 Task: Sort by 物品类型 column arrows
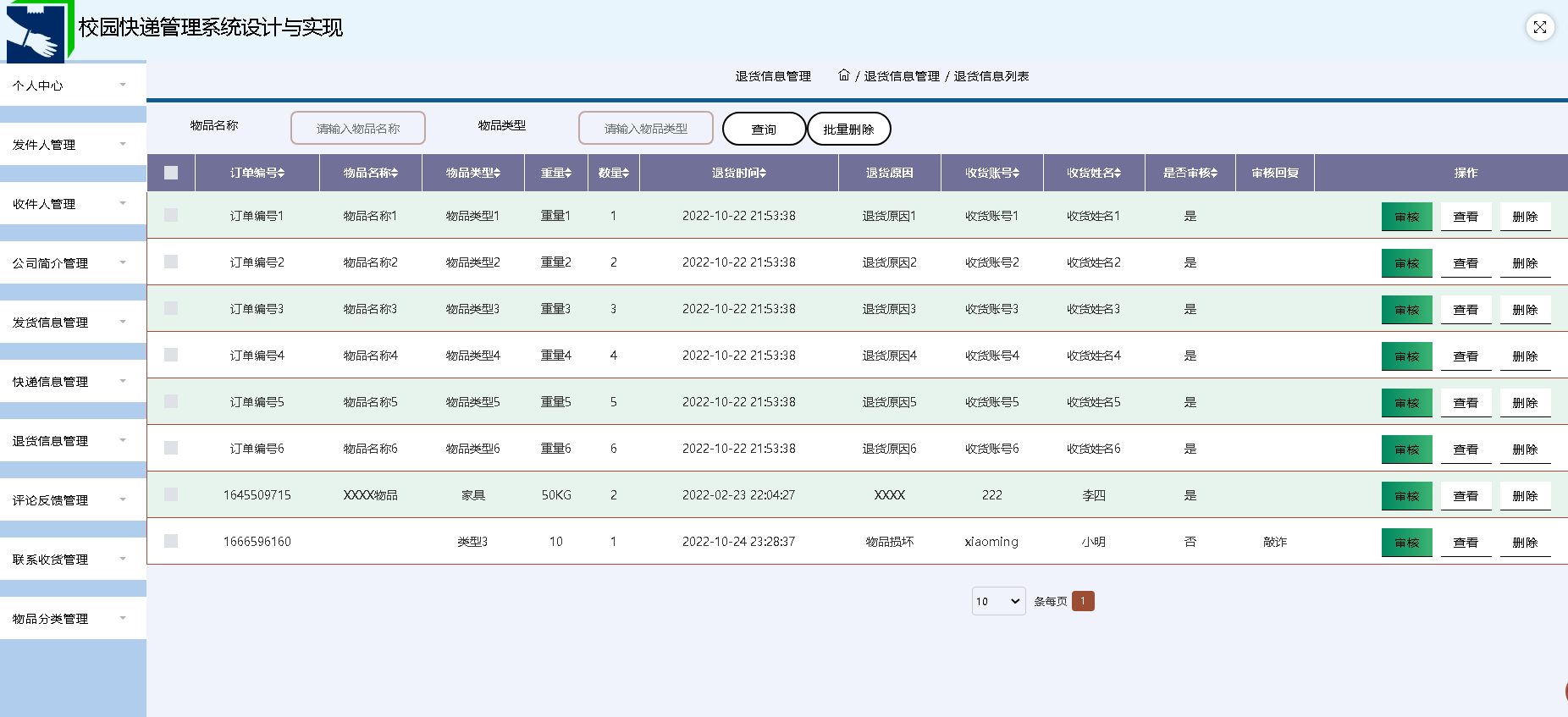(497, 173)
